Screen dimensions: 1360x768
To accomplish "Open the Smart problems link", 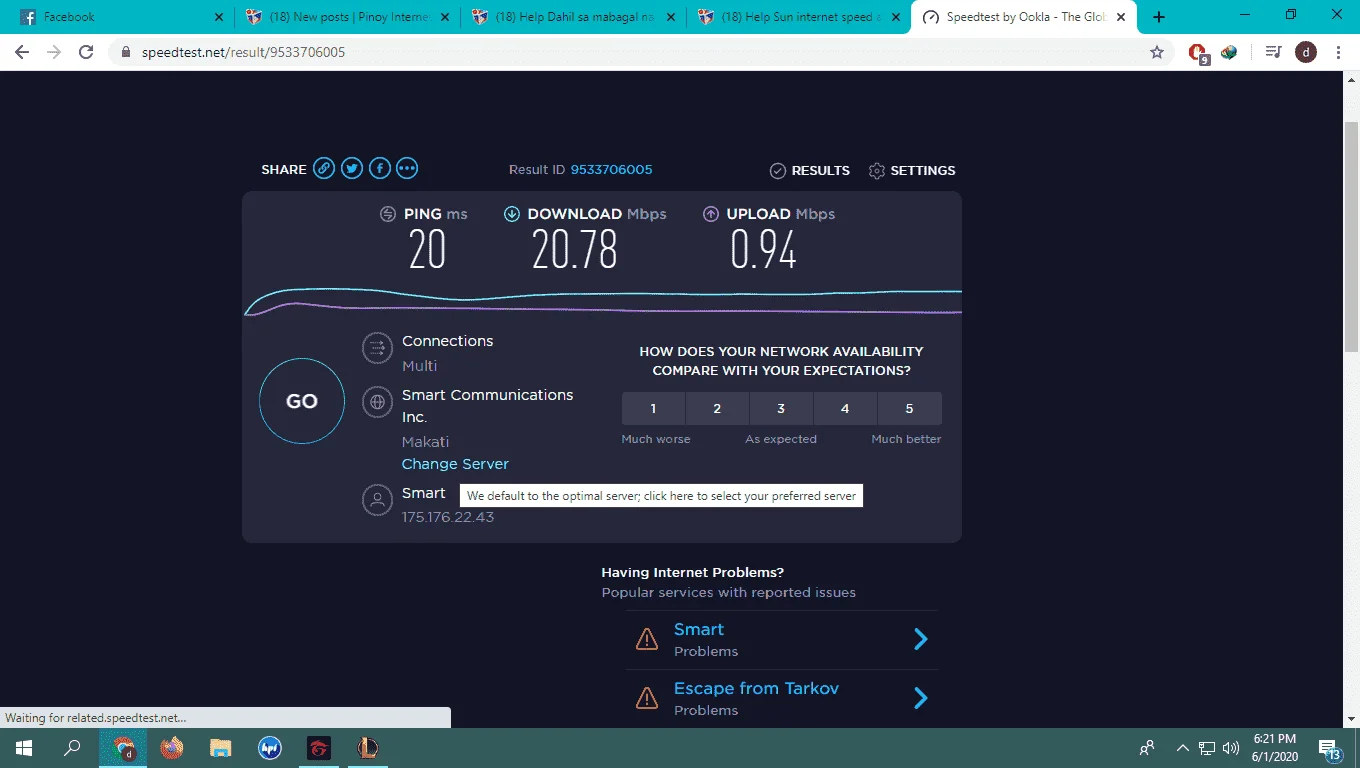I will [698, 629].
